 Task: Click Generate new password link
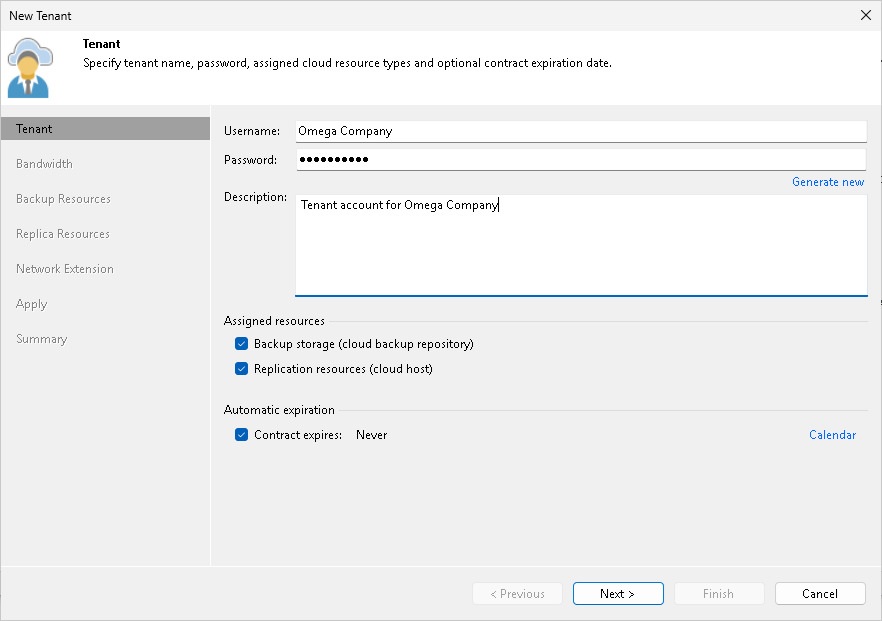click(828, 181)
